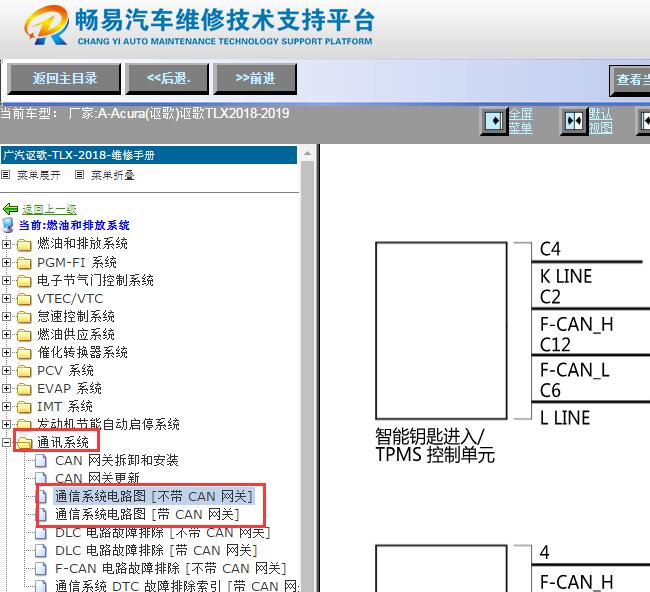Expand the 怠速控制系统 node
Screen dimensions: 650x592
(x=6, y=316)
